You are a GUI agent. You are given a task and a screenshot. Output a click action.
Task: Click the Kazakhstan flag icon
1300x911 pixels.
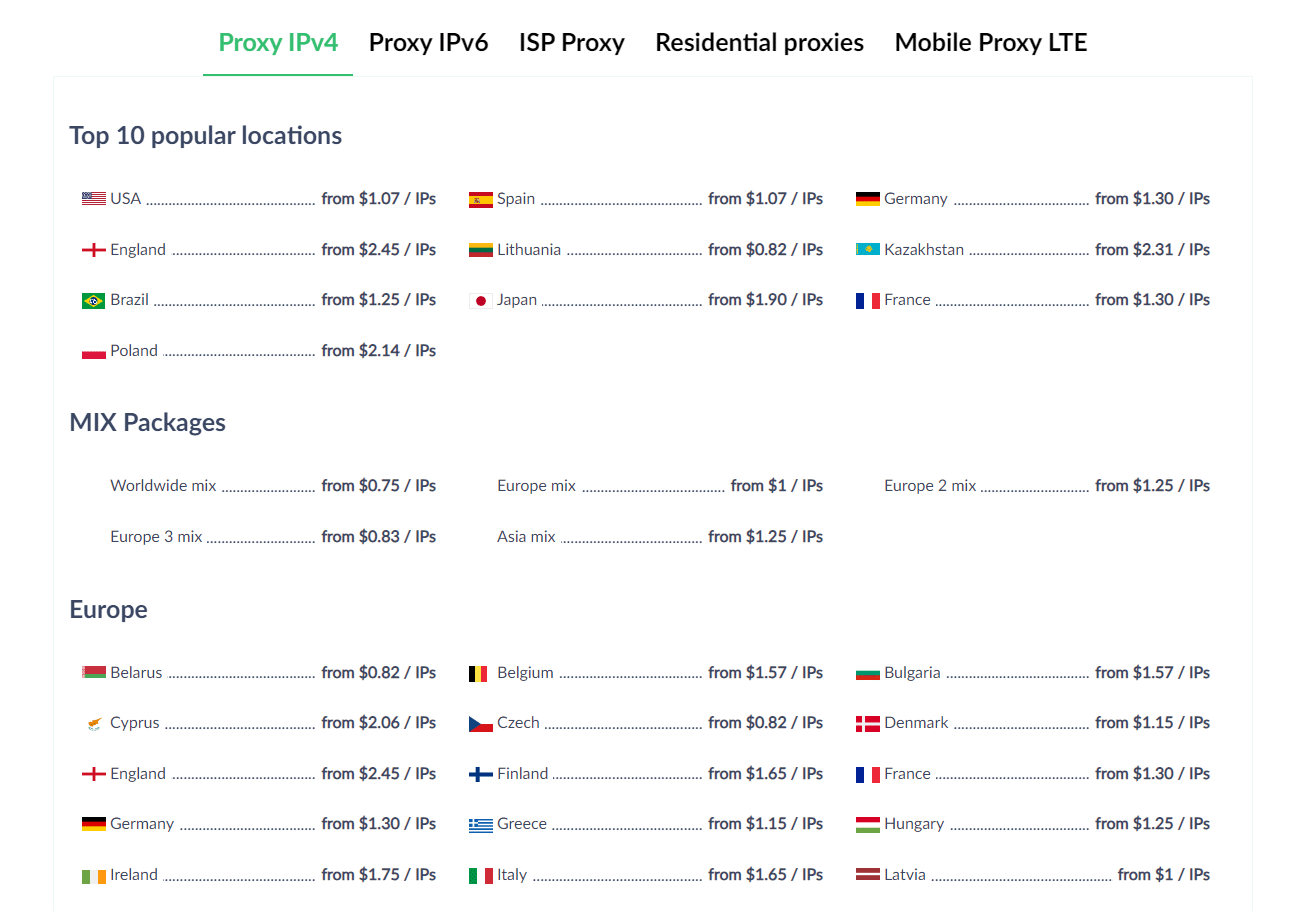tap(868, 249)
